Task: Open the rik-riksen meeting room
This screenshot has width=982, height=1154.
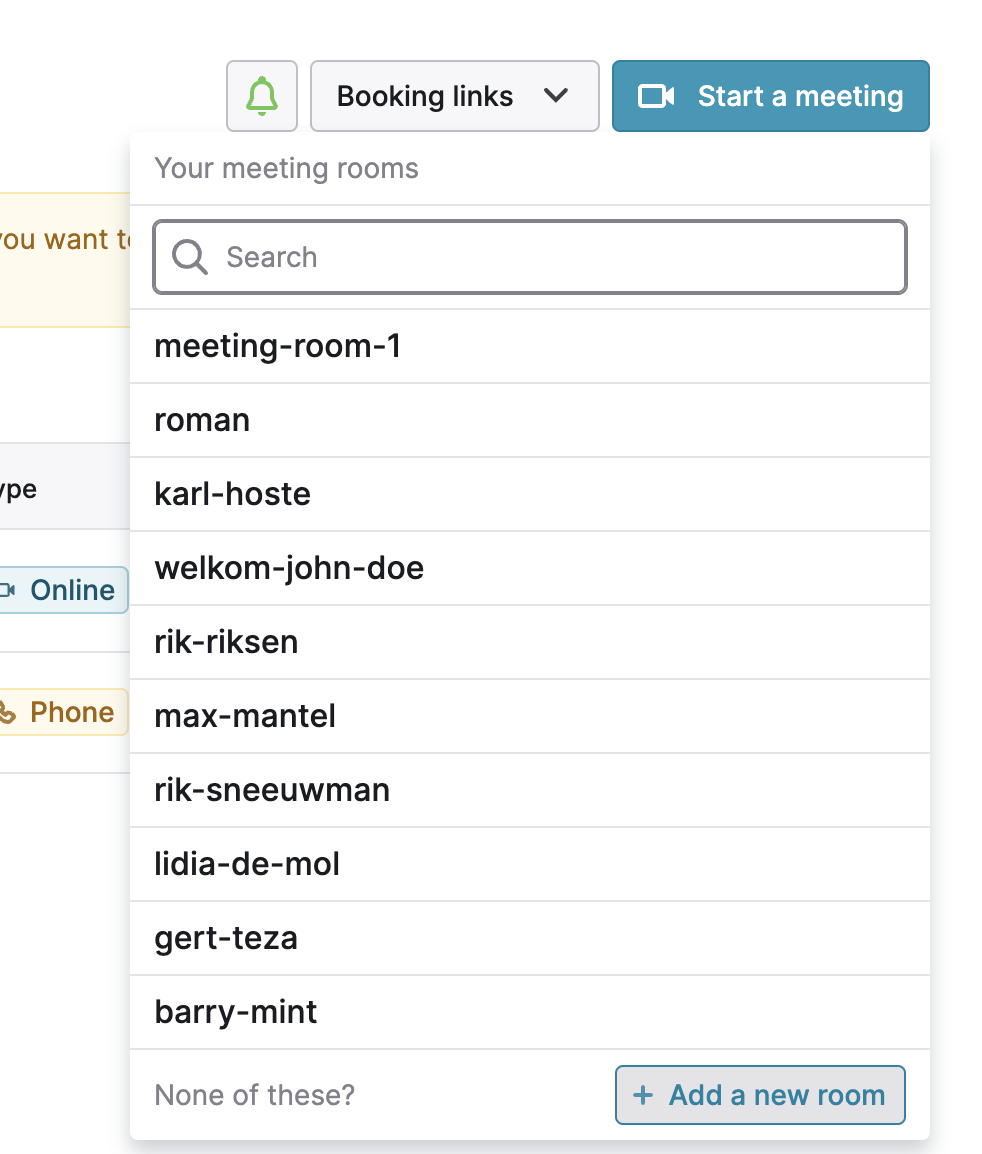Action: [530, 643]
